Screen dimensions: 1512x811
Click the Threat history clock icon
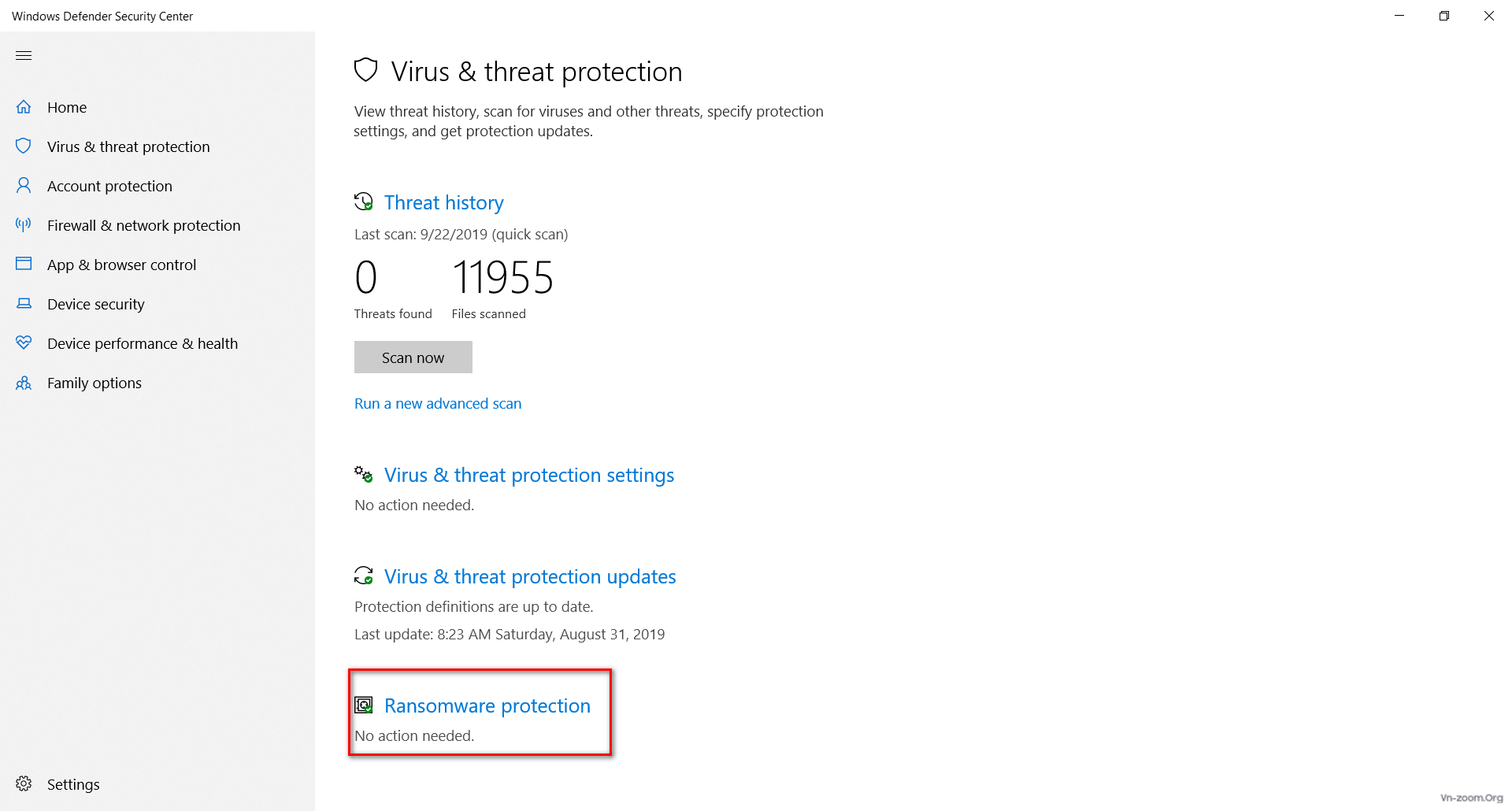pos(363,202)
